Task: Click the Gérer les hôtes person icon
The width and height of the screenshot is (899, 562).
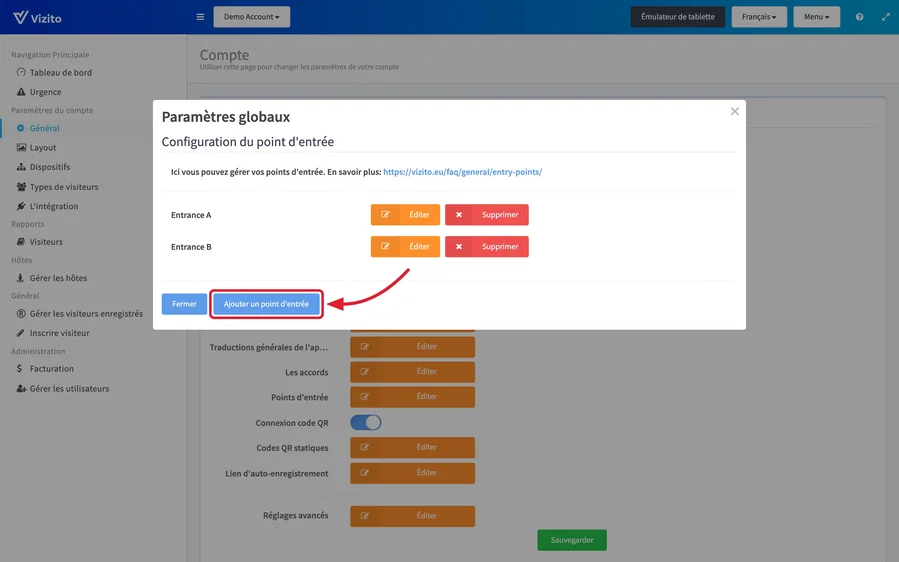Action: (21, 278)
